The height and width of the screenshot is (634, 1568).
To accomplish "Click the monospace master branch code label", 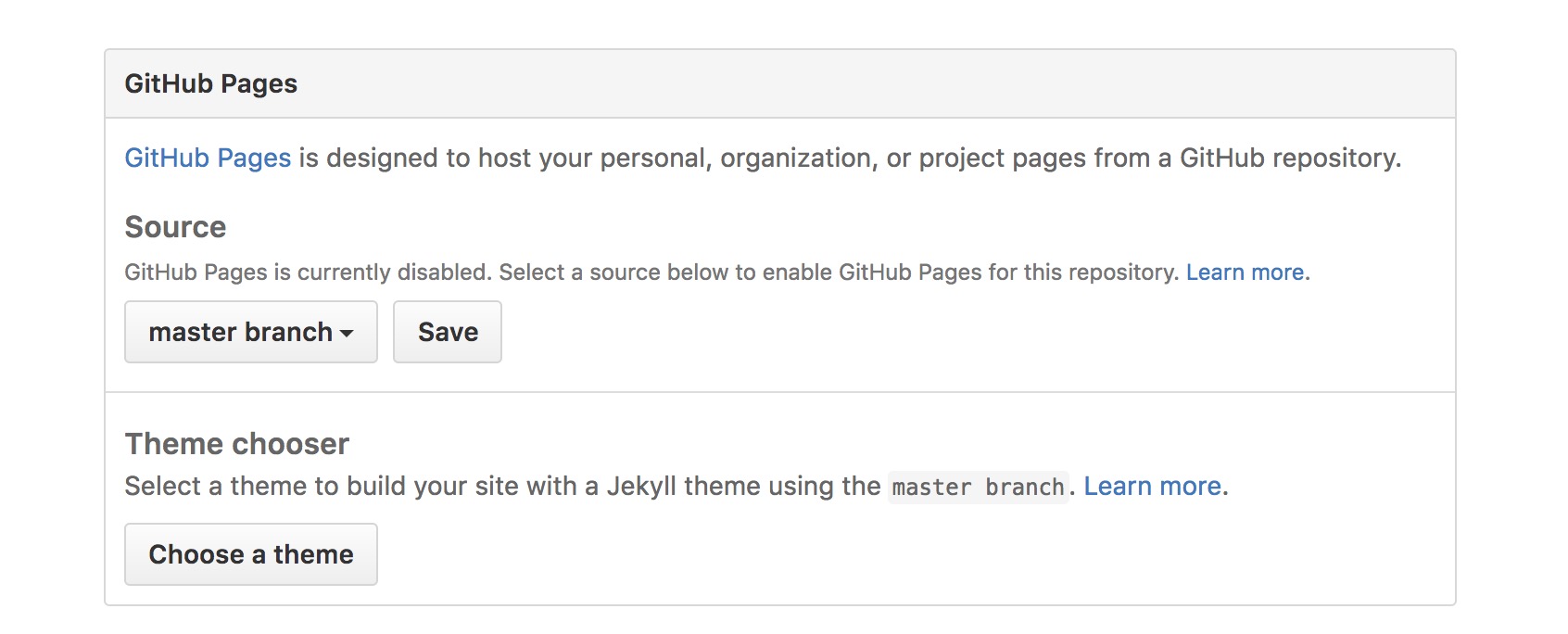I will point(978,488).
